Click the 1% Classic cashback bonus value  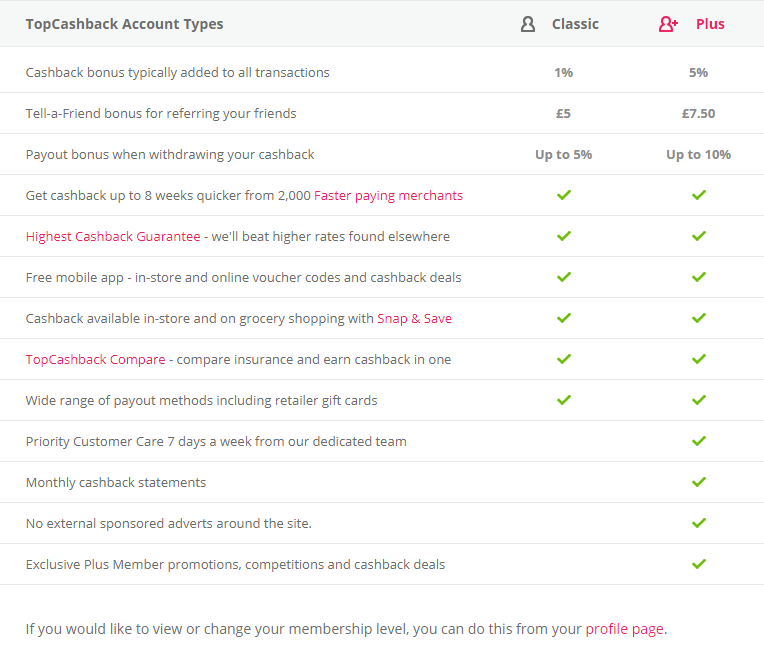click(x=564, y=73)
